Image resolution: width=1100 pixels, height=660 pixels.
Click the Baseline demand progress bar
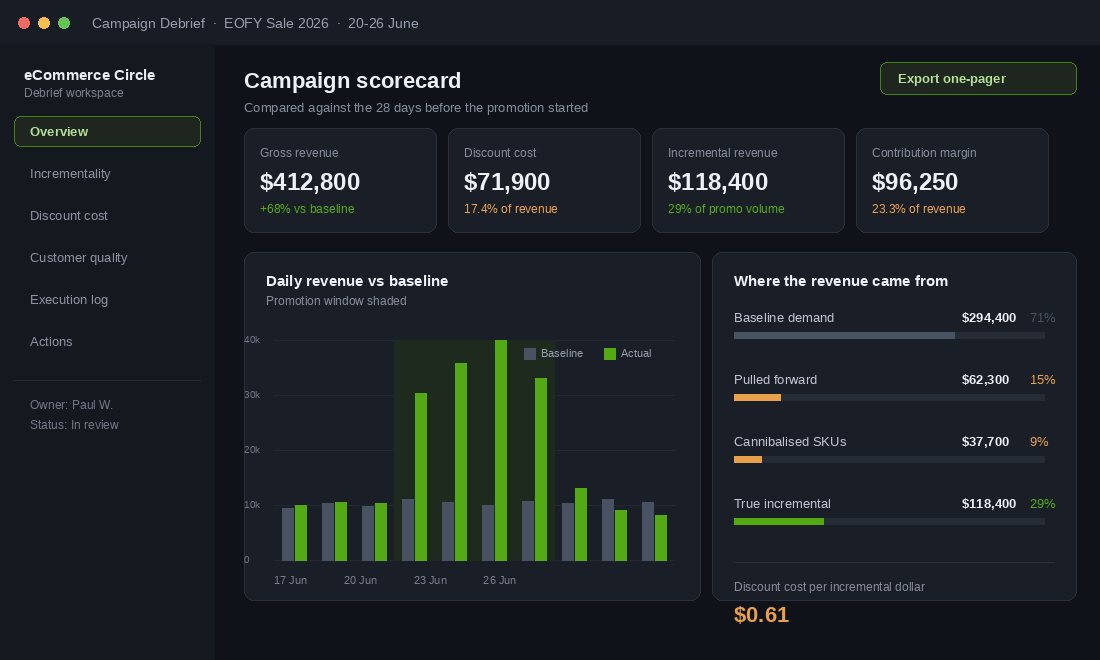point(890,336)
